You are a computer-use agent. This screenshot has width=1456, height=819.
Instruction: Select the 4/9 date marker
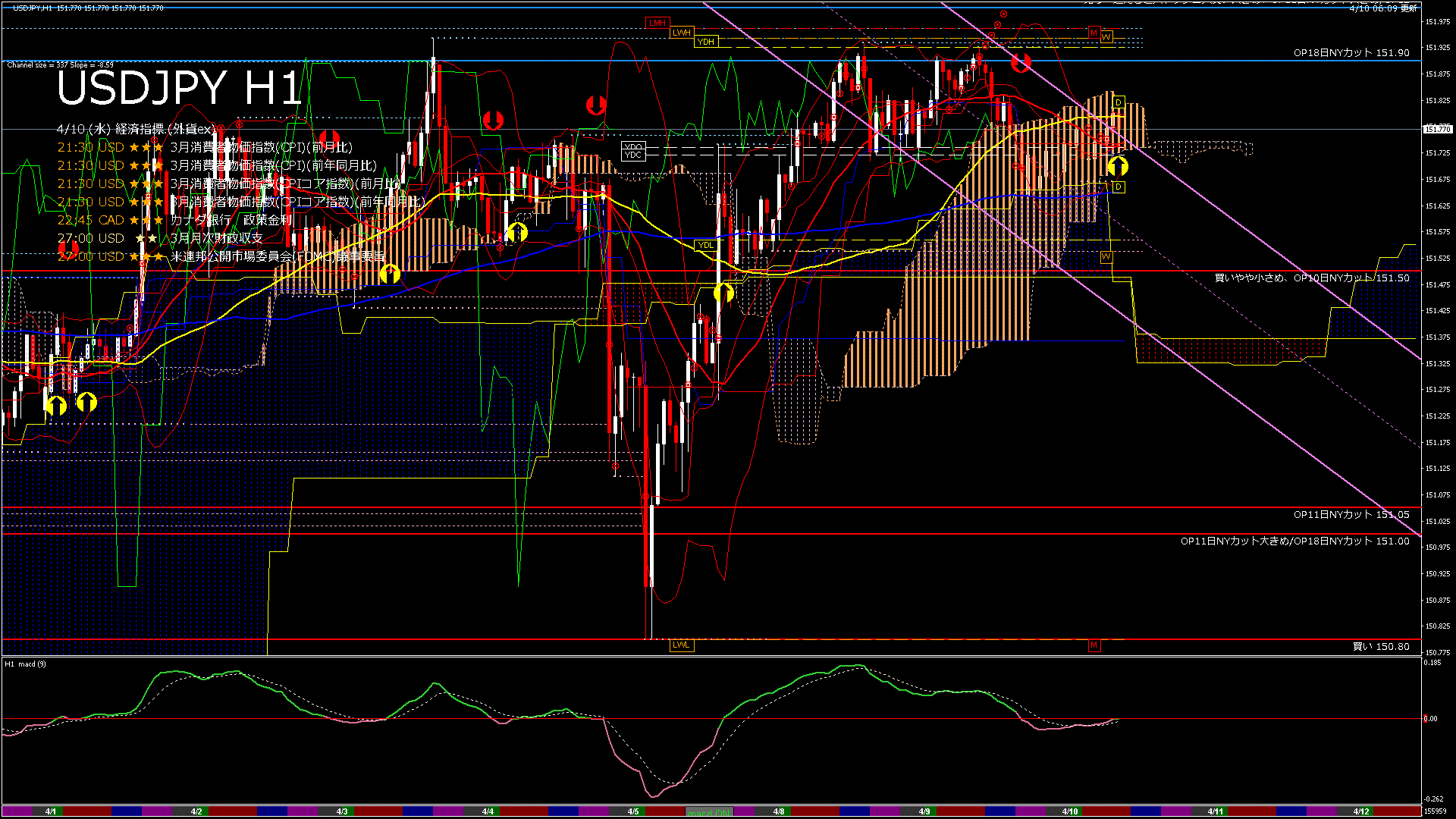tap(924, 811)
